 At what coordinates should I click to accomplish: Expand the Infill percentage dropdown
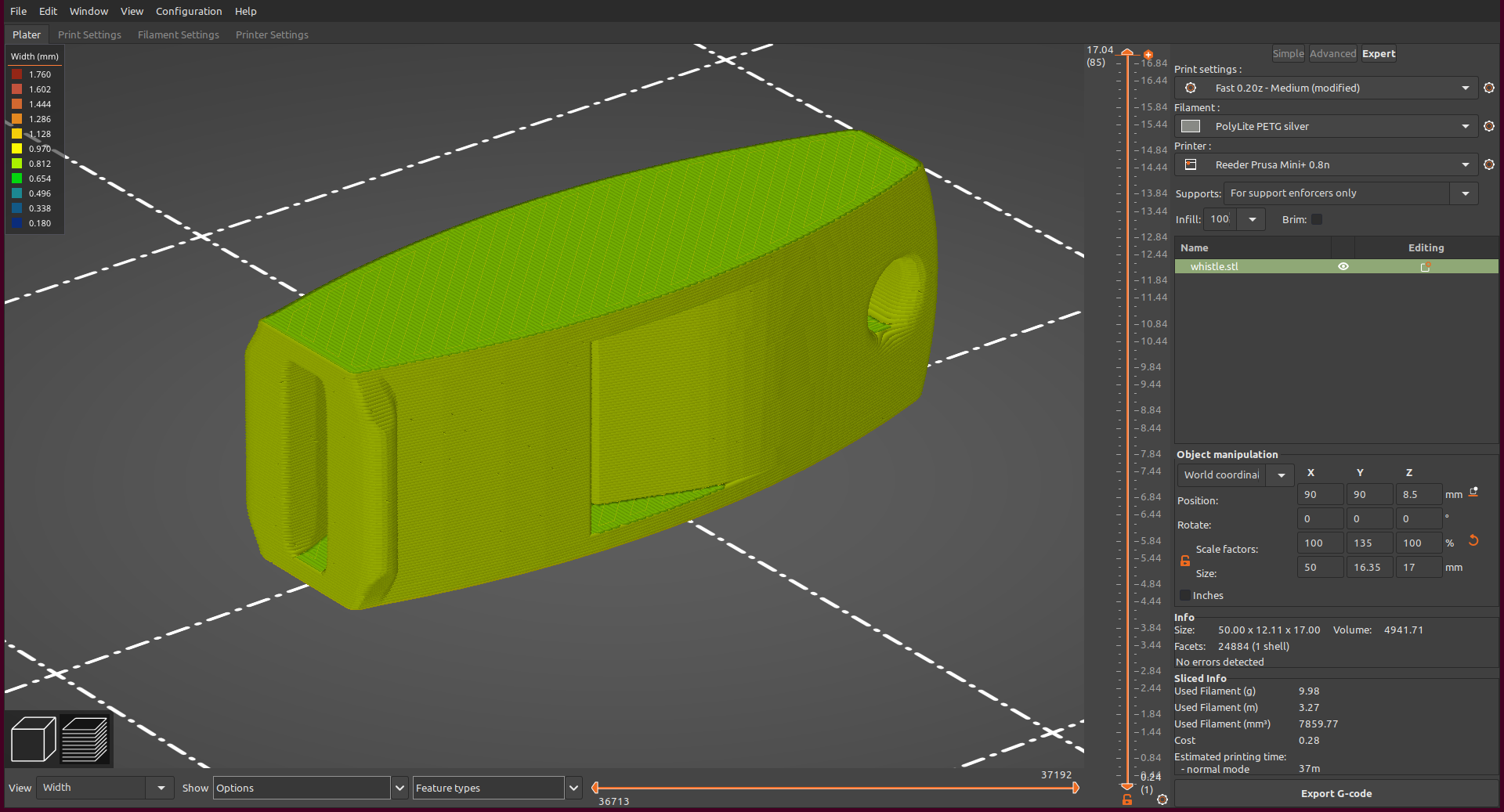[1253, 219]
